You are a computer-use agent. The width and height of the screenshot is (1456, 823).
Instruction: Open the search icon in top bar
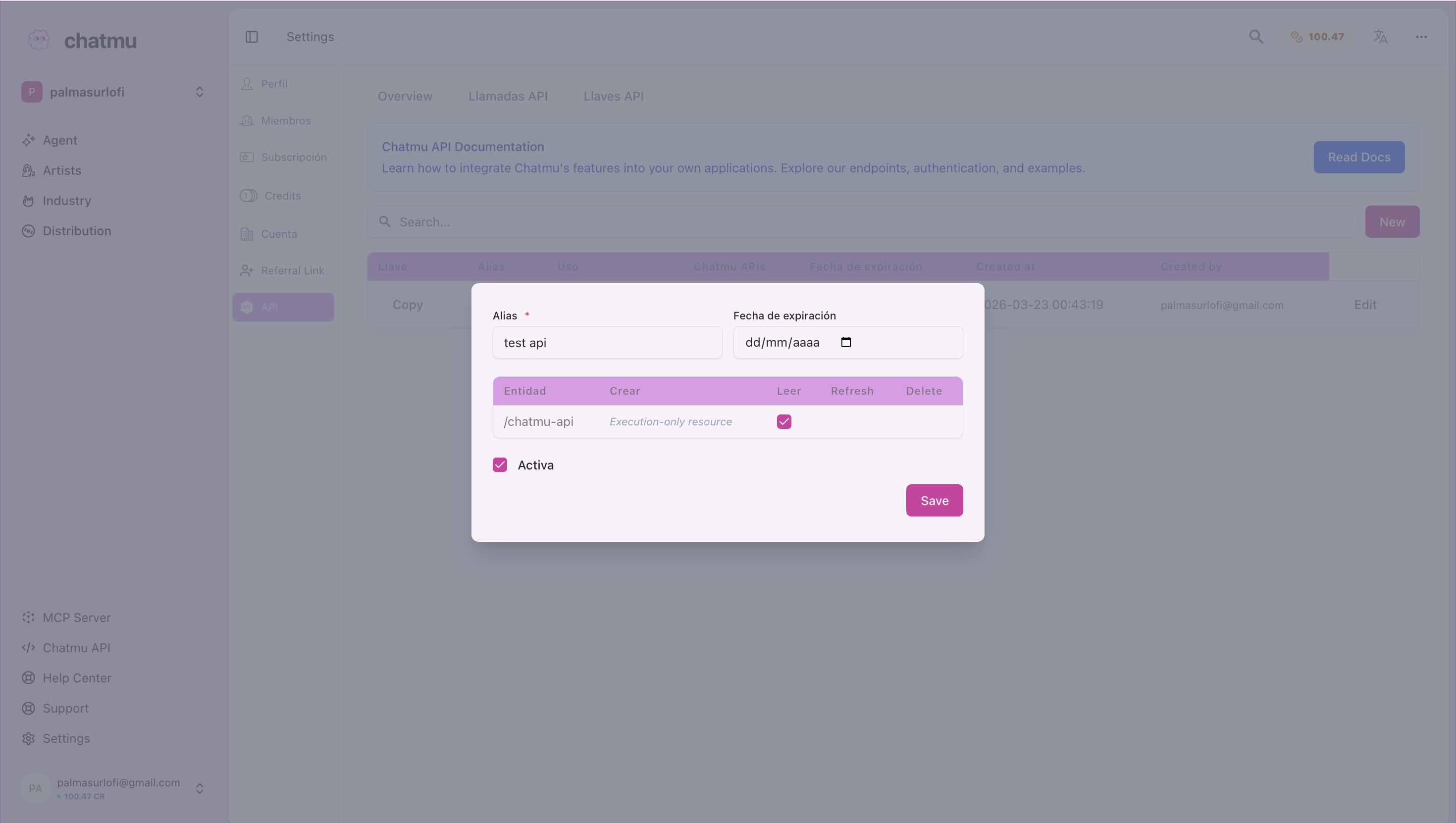pos(1255,36)
